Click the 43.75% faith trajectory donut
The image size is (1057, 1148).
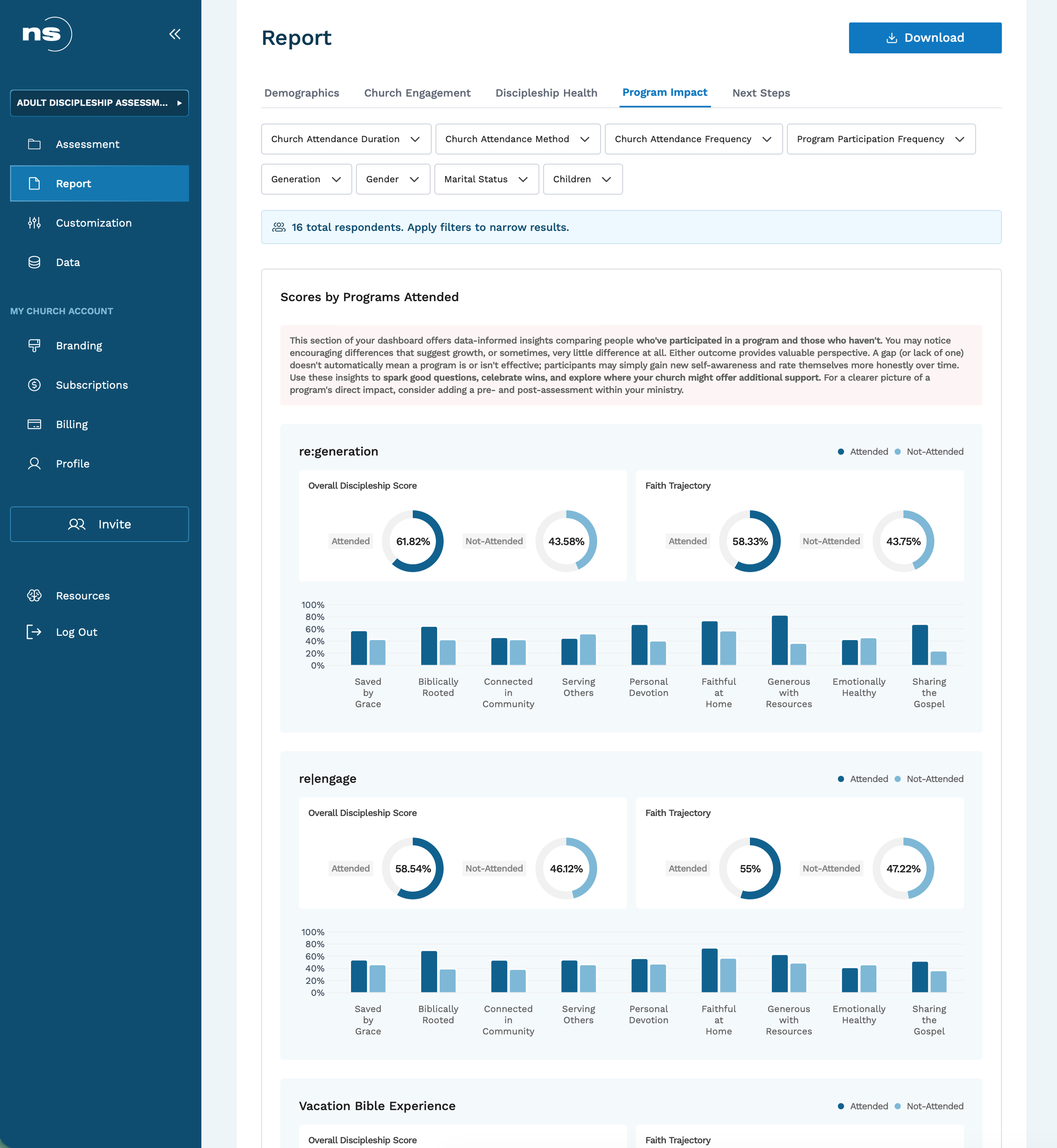pyautogui.click(x=904, y=541)
